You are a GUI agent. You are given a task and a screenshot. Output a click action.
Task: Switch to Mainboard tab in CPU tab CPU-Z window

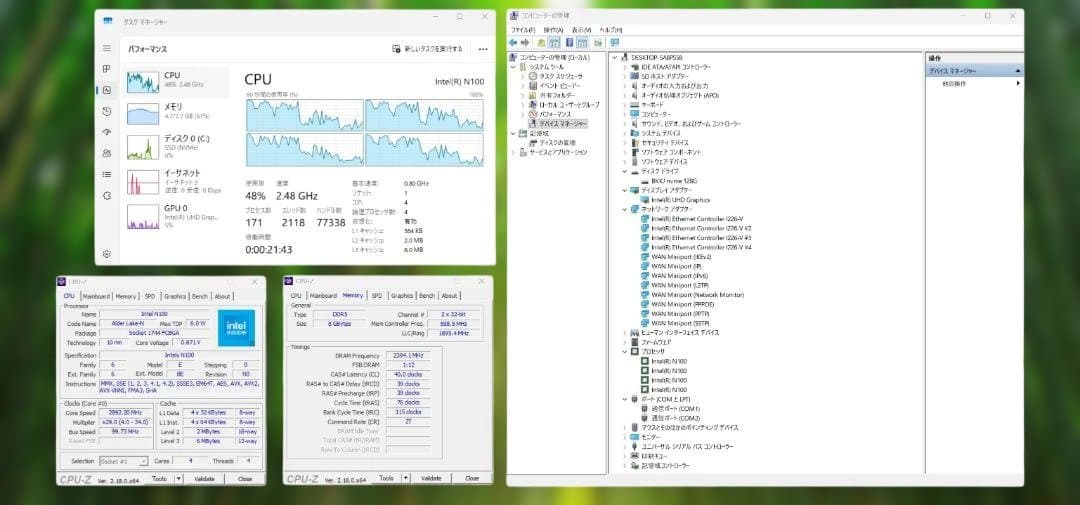point(96,296)
